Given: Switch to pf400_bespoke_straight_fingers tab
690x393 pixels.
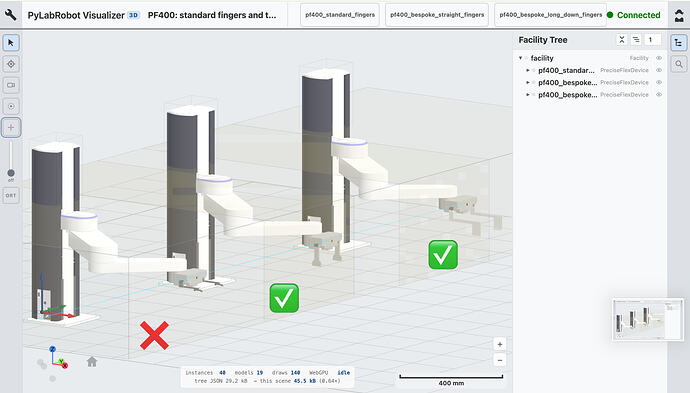Looking at the screenshot, I should click(437, 15).
